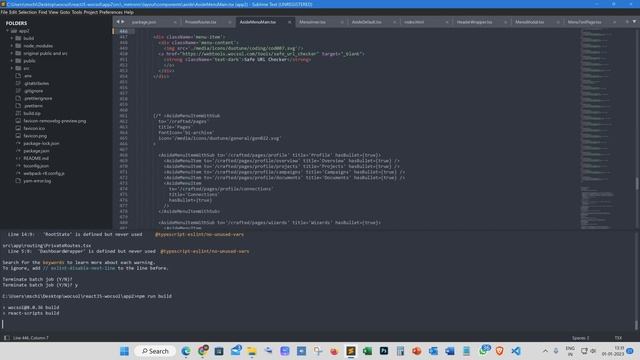Open .gitattributes in the sidebar

36,83
